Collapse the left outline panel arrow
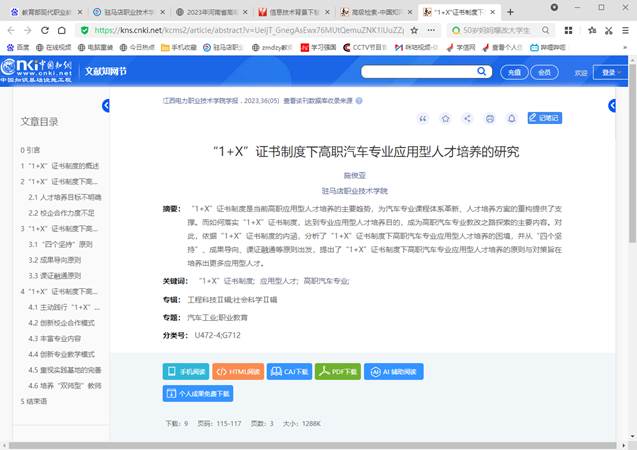Viewport: 637px width, 450px height. click(106, 106)
